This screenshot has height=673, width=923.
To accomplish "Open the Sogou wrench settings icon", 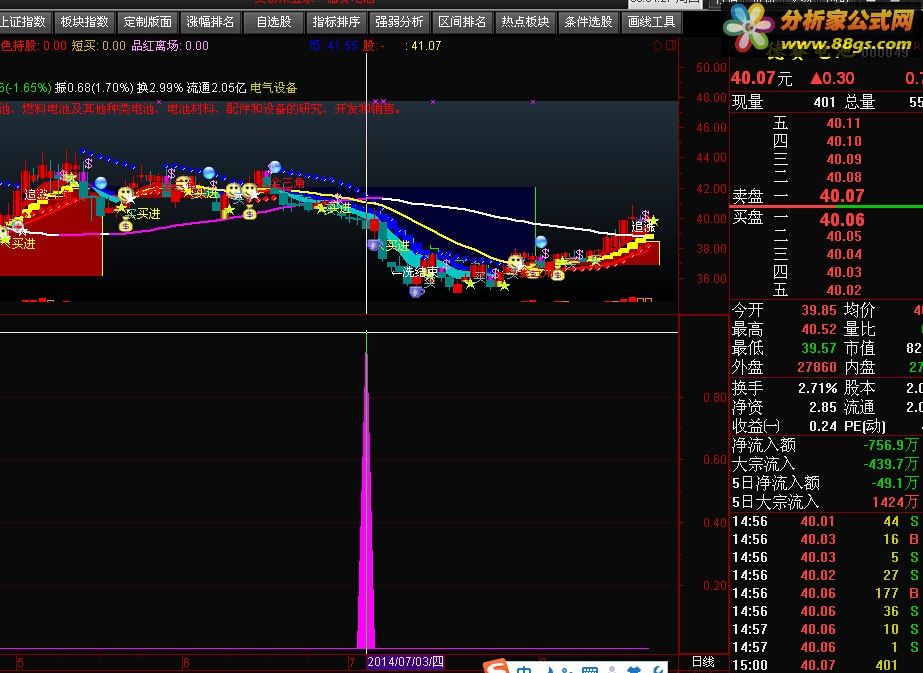I will coord(658,670).
